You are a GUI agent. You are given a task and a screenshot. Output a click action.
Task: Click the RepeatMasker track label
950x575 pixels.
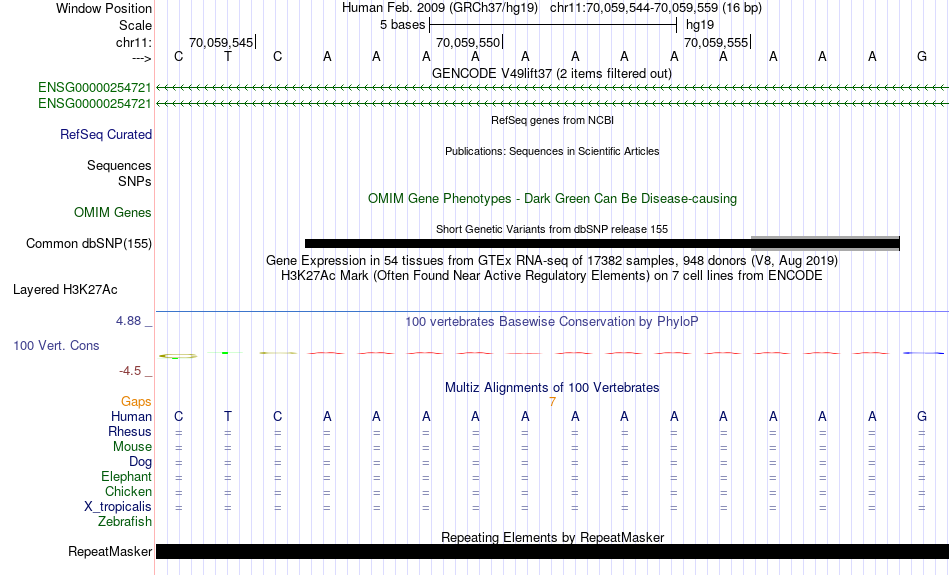(110, 551)
